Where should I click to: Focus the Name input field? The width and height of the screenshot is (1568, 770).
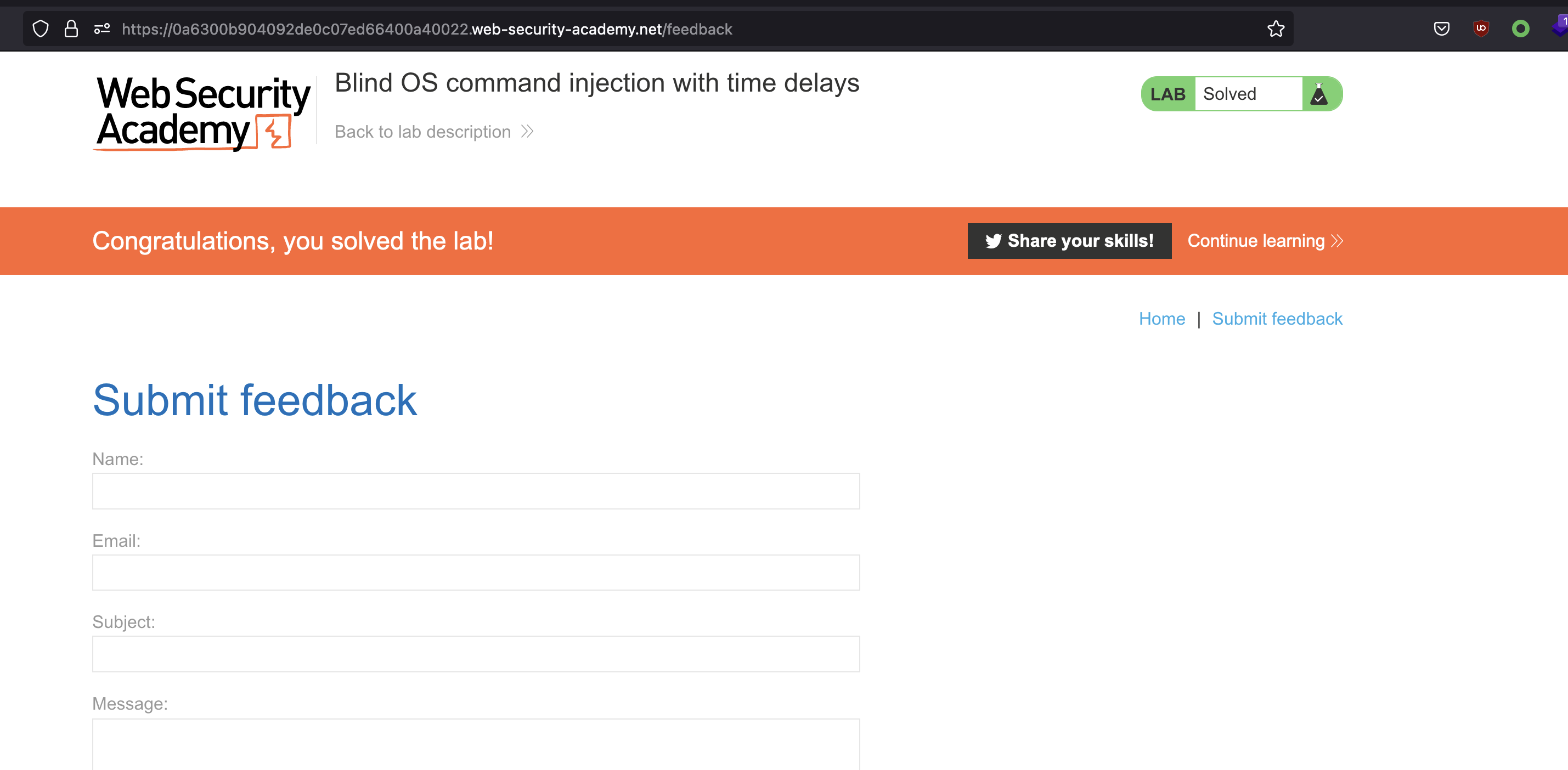[x=475, y=491]
